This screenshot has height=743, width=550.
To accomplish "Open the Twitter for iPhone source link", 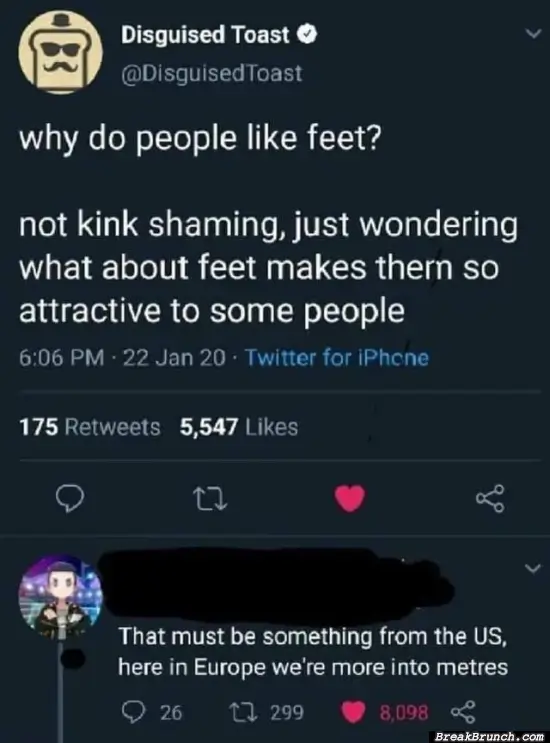I will coord(337,358).
